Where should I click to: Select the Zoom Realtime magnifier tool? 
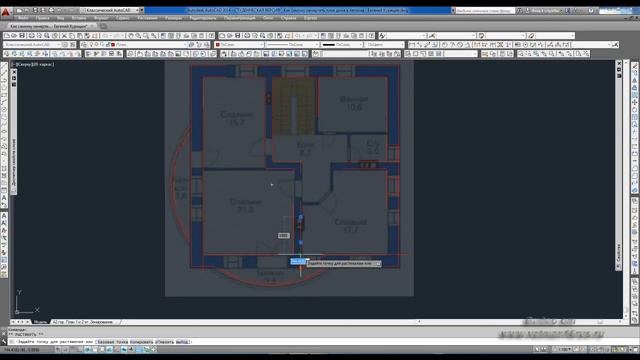click(138, 36)
